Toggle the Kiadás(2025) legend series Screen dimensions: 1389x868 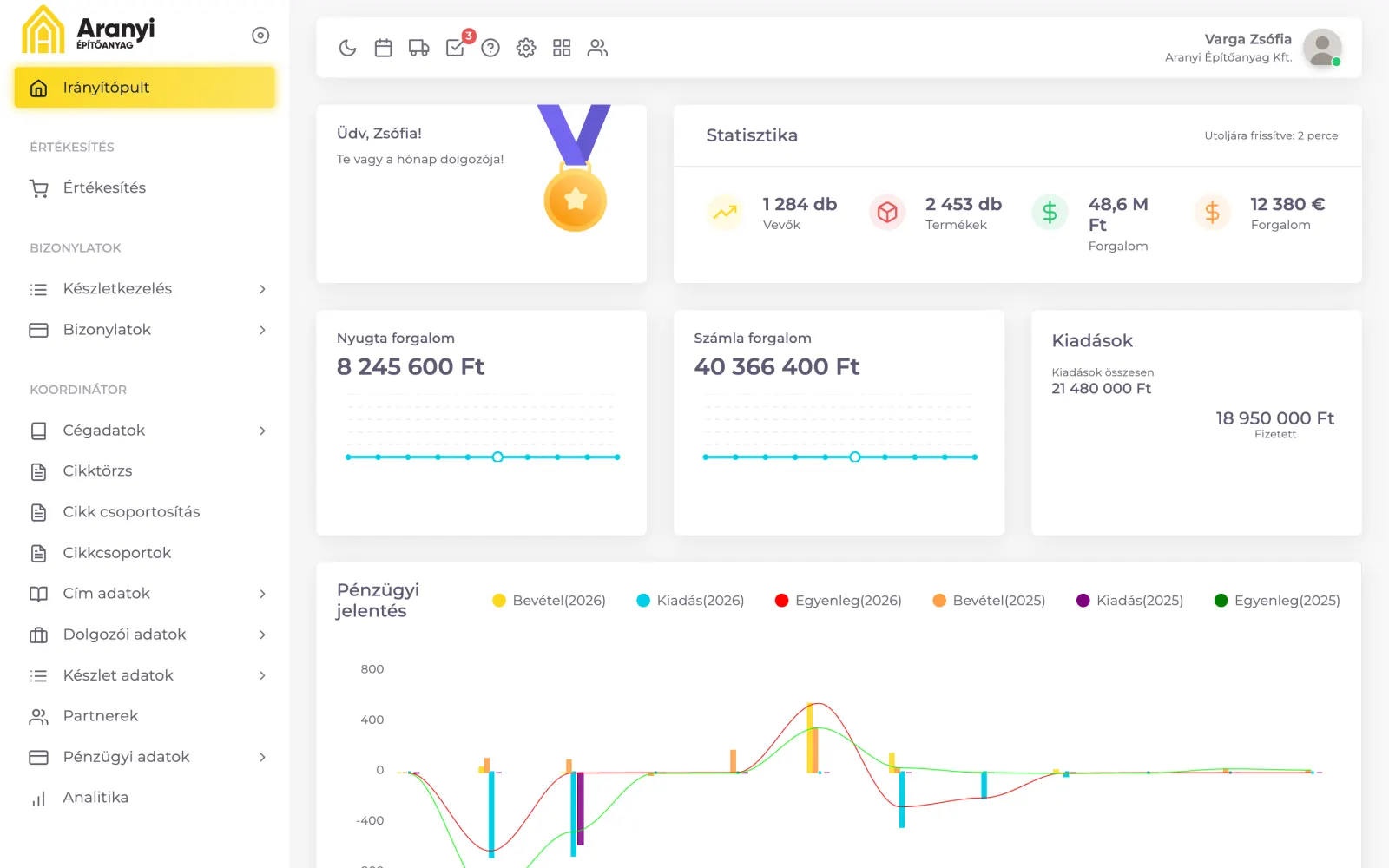tap(1129, 601)
